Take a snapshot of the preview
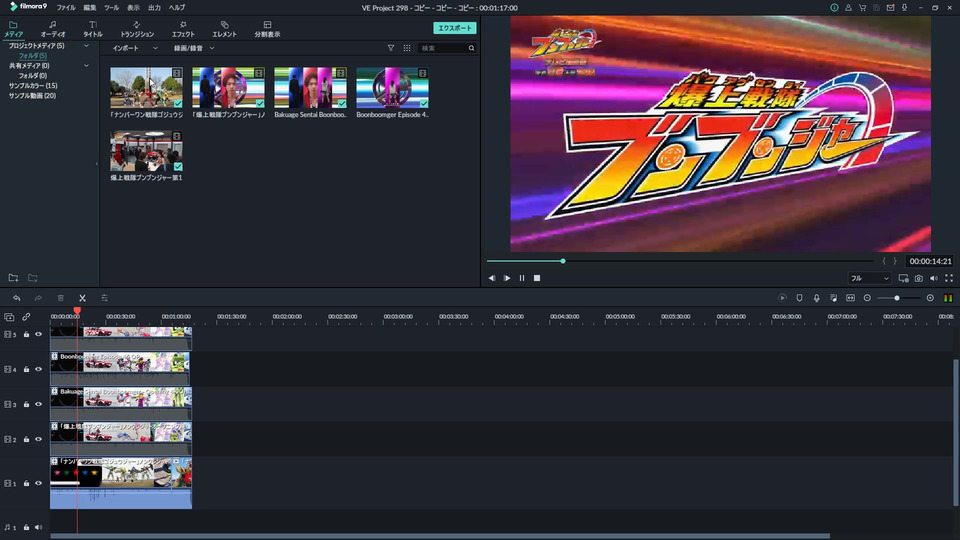This screenshot has width=960, height=540. [x=918, y=278]
